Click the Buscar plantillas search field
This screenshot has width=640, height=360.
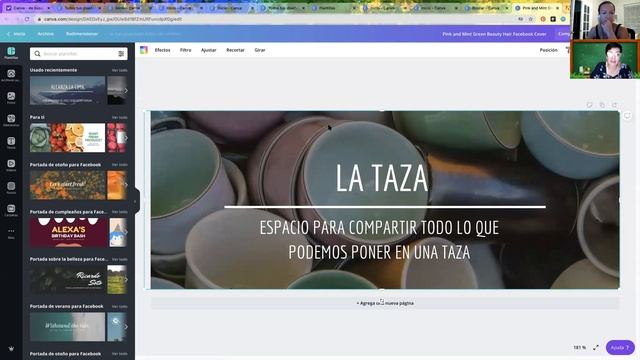click(x=78, y=53)
